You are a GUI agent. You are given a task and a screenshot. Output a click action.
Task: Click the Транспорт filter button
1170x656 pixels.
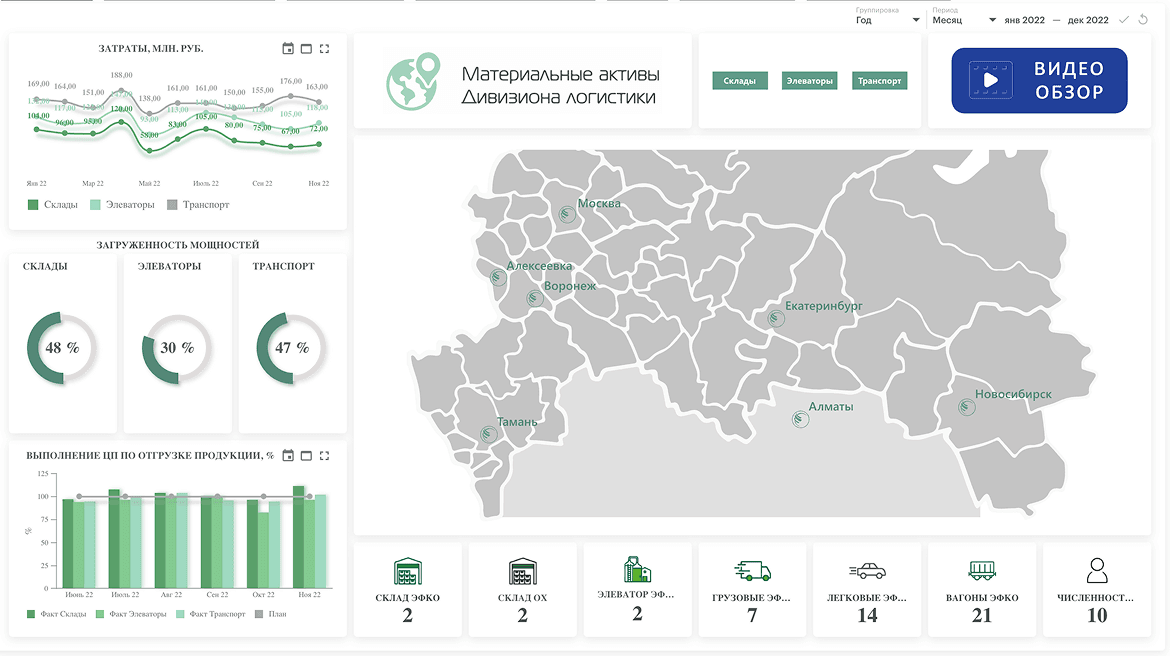click(879, 81)
